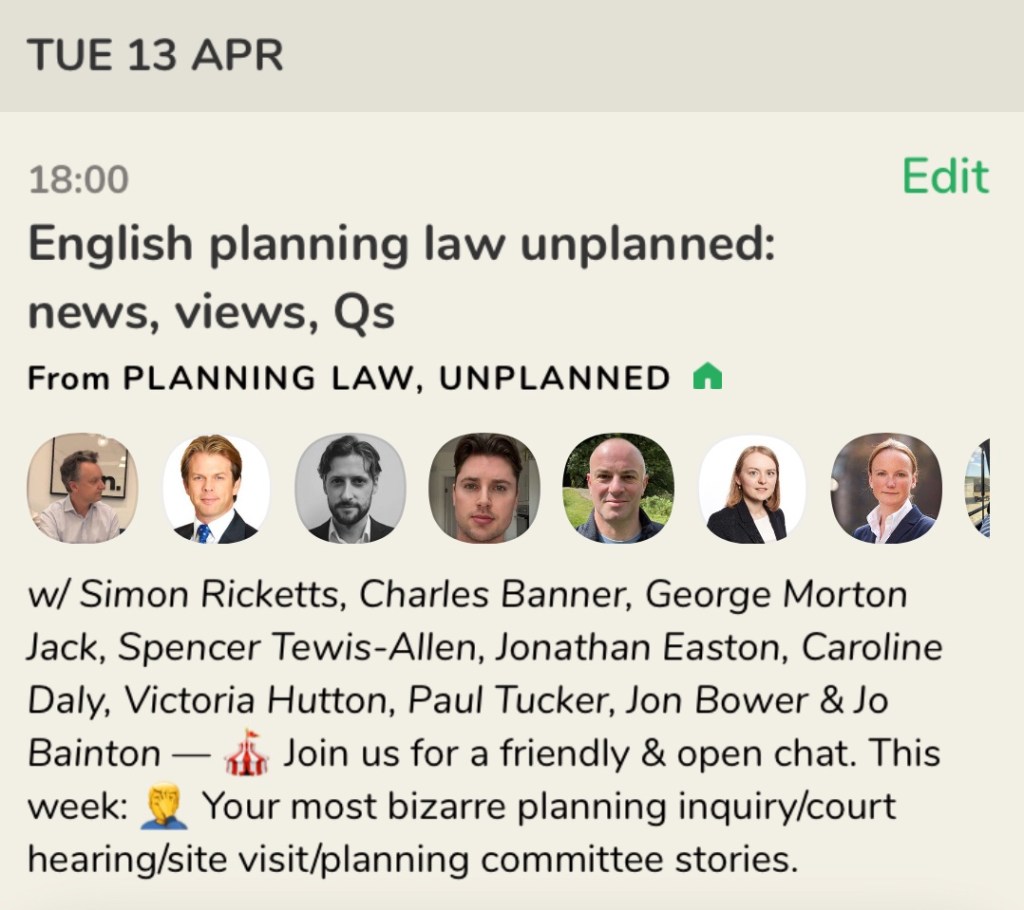Tap the close-up dark-haired man avatar
Viewport: 1024px width, 910px height.
point(484,488)
